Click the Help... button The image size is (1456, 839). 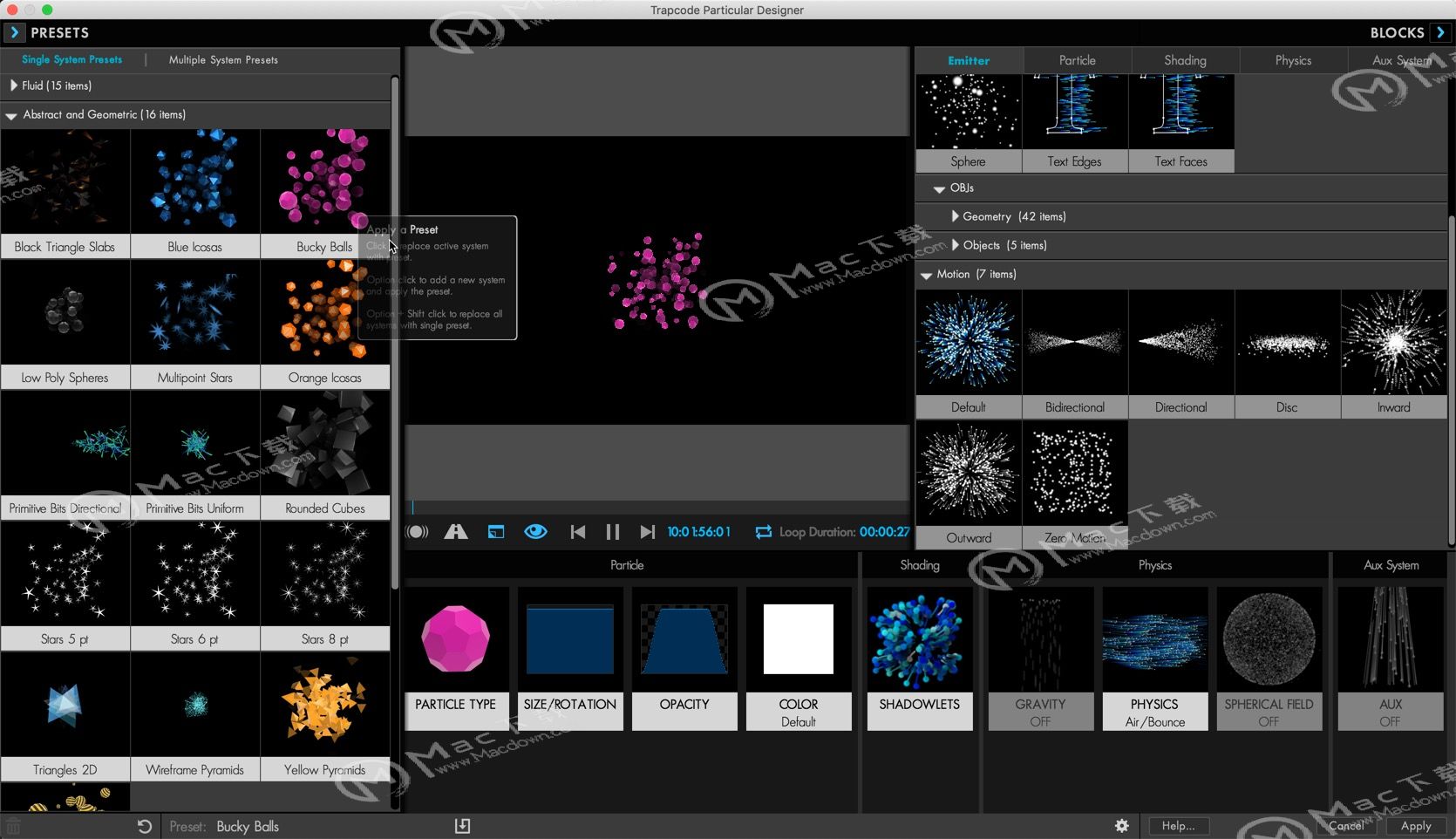1178,826
